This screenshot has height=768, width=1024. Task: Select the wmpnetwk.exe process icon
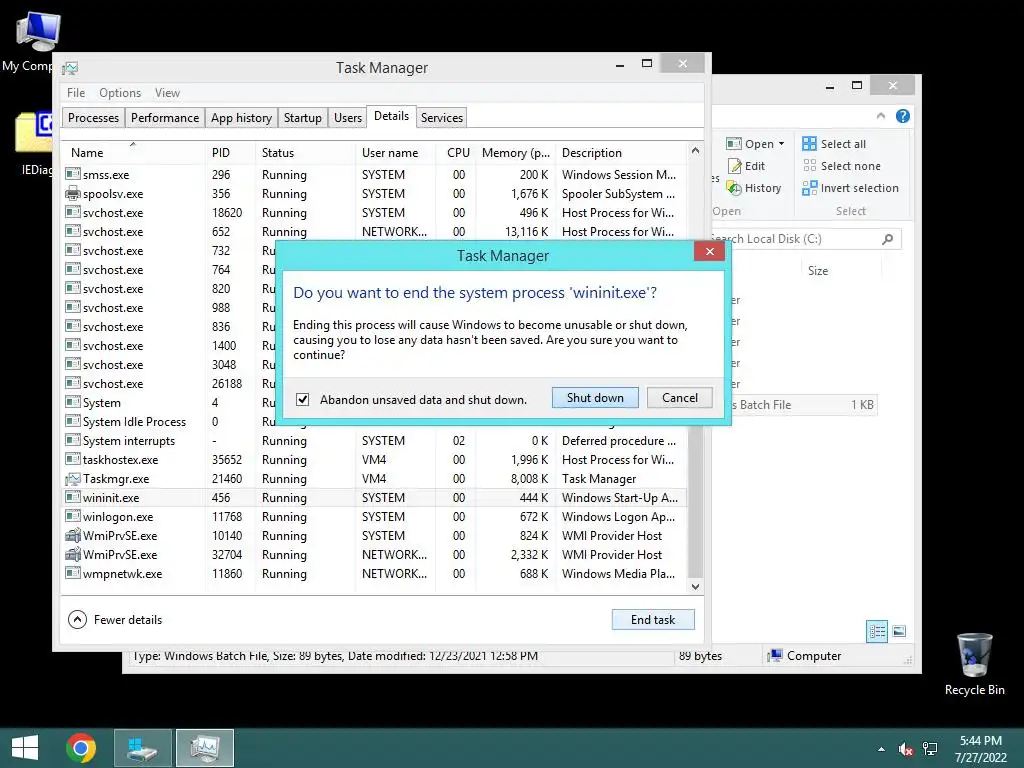73,573
